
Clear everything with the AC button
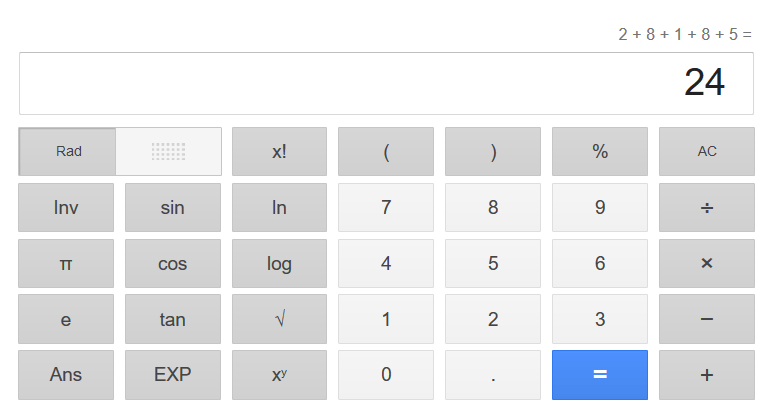coord(706,152)
